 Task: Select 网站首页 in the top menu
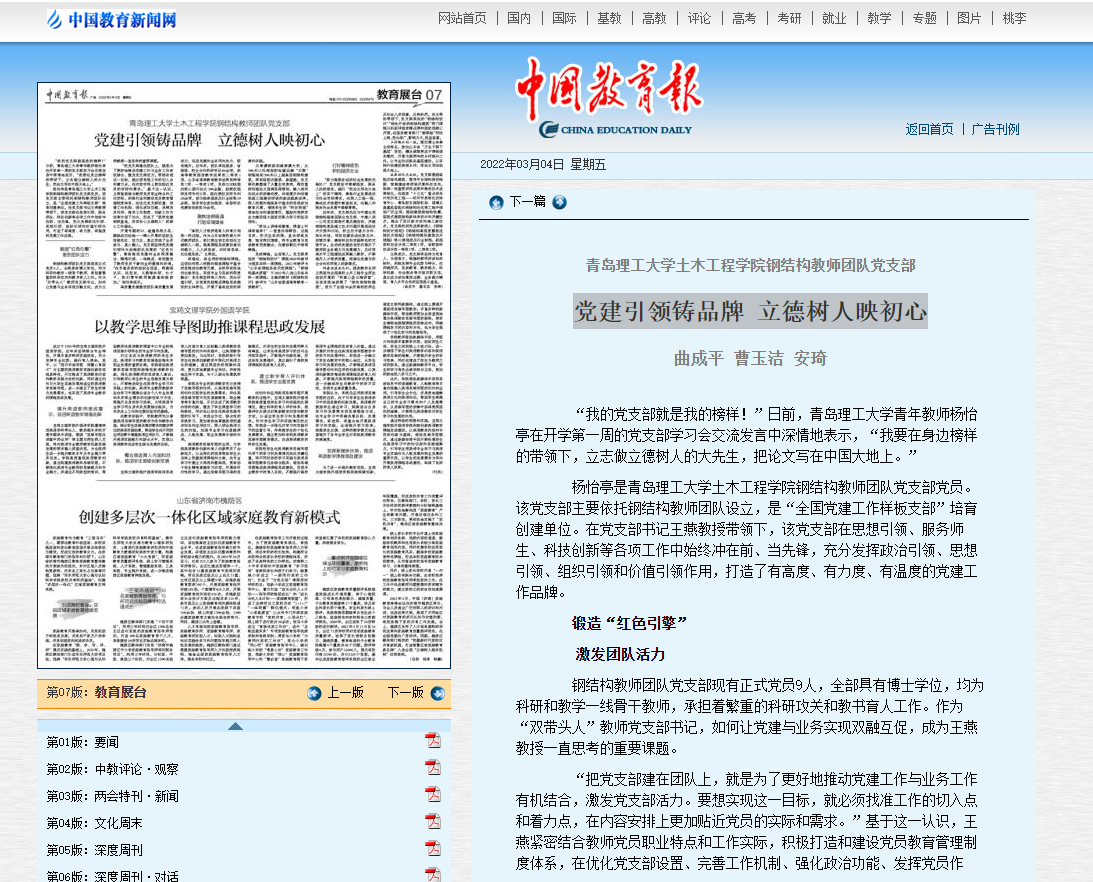[462, 18]
